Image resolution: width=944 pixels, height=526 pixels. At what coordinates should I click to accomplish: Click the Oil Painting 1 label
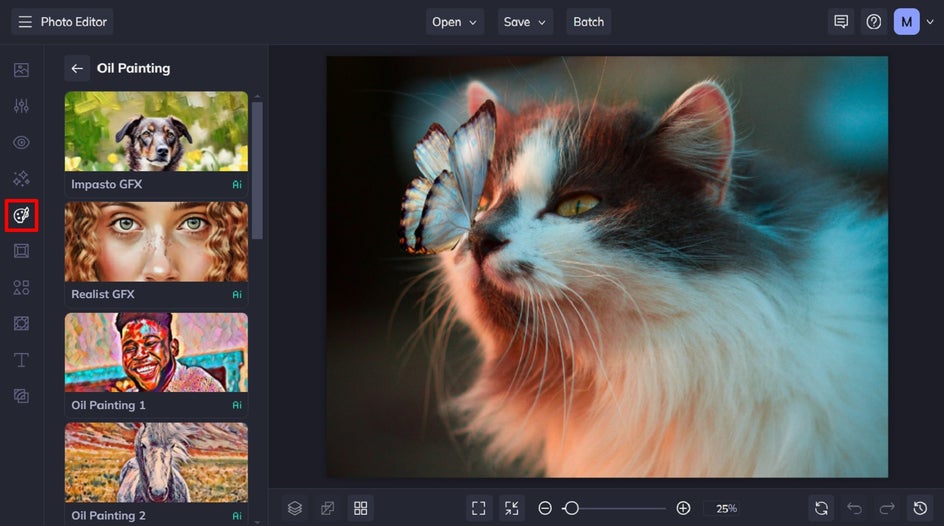coord(108,405)
